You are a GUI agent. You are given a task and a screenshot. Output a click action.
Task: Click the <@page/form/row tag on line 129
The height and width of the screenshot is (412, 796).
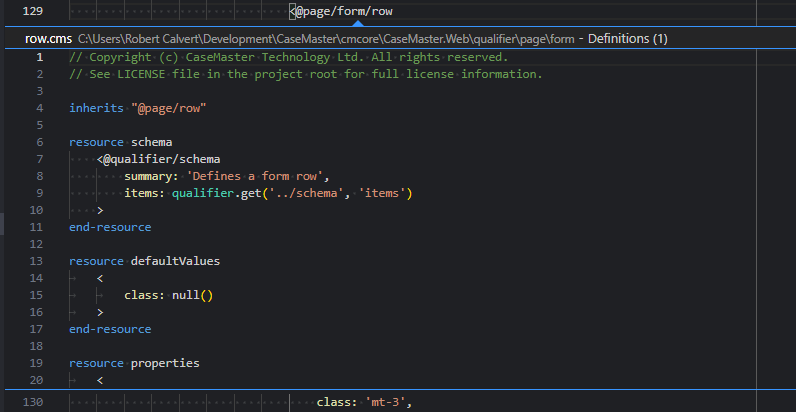[x=341, y=11]
